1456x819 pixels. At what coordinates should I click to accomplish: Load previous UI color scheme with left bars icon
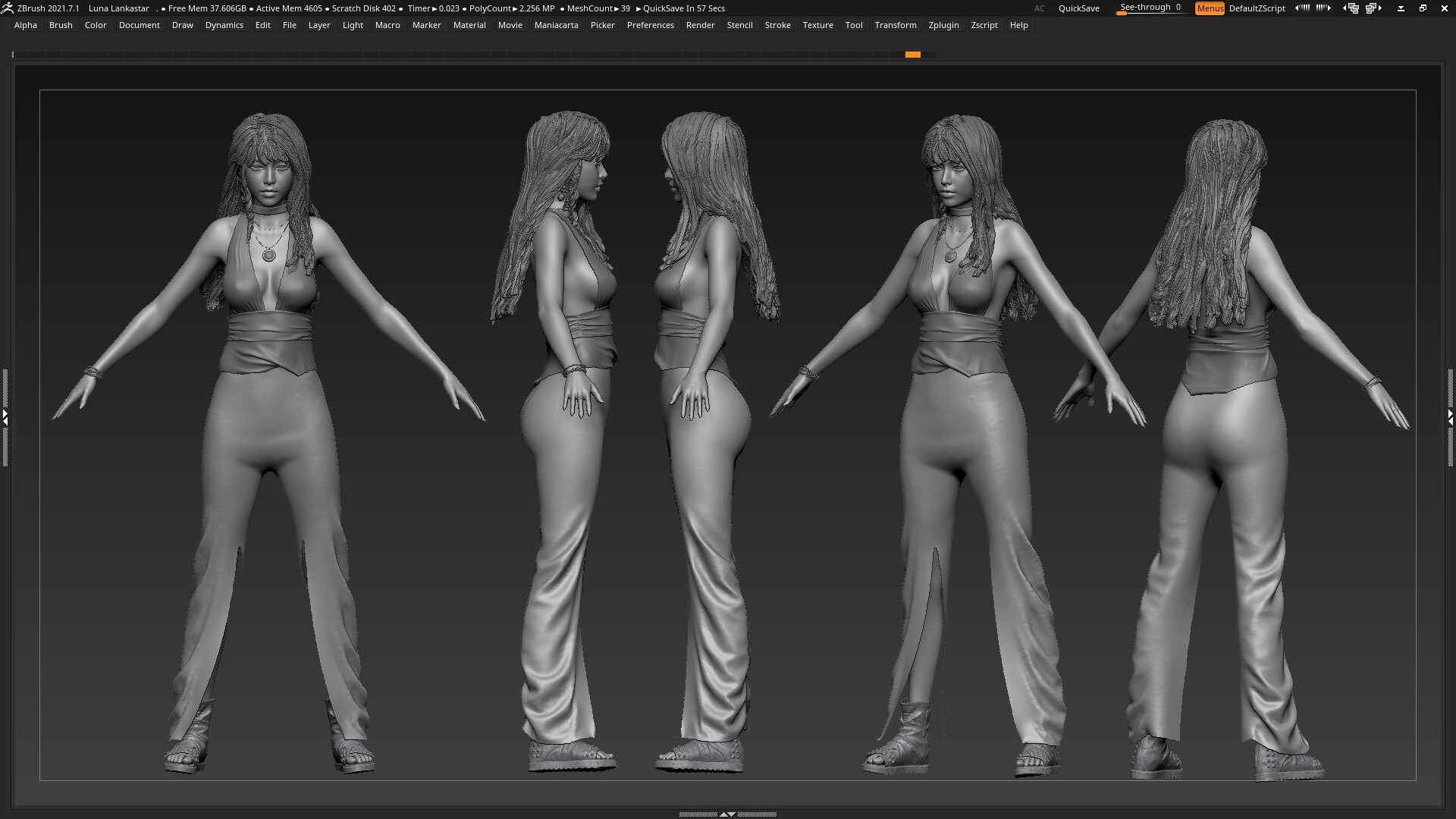click(1302, 8)
